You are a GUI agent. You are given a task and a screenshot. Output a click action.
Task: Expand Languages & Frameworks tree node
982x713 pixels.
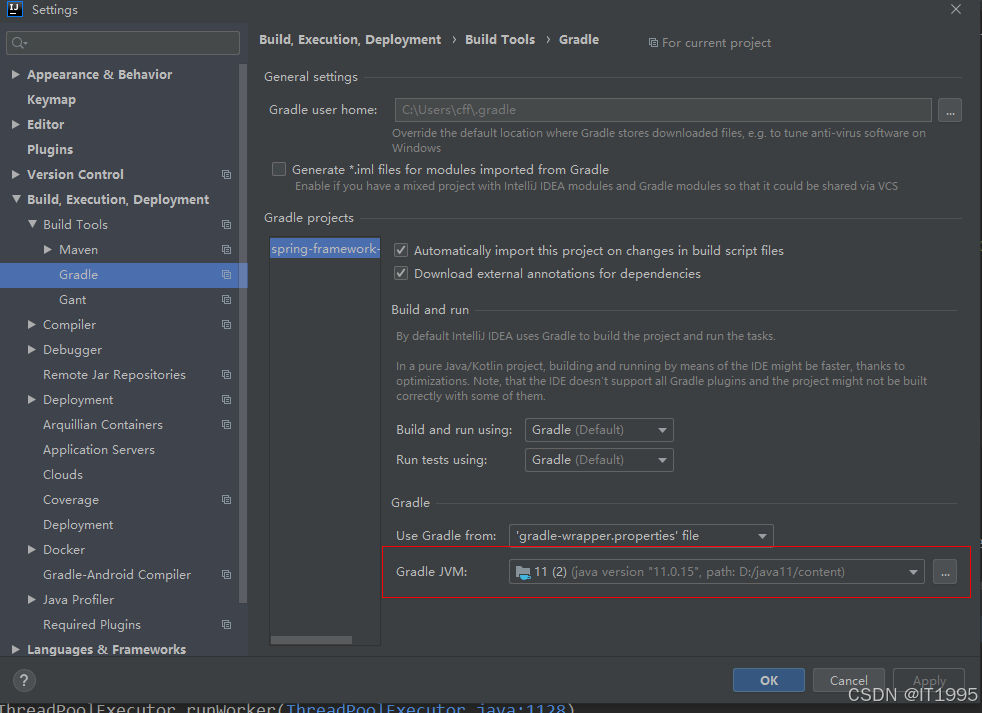[16, 650]
